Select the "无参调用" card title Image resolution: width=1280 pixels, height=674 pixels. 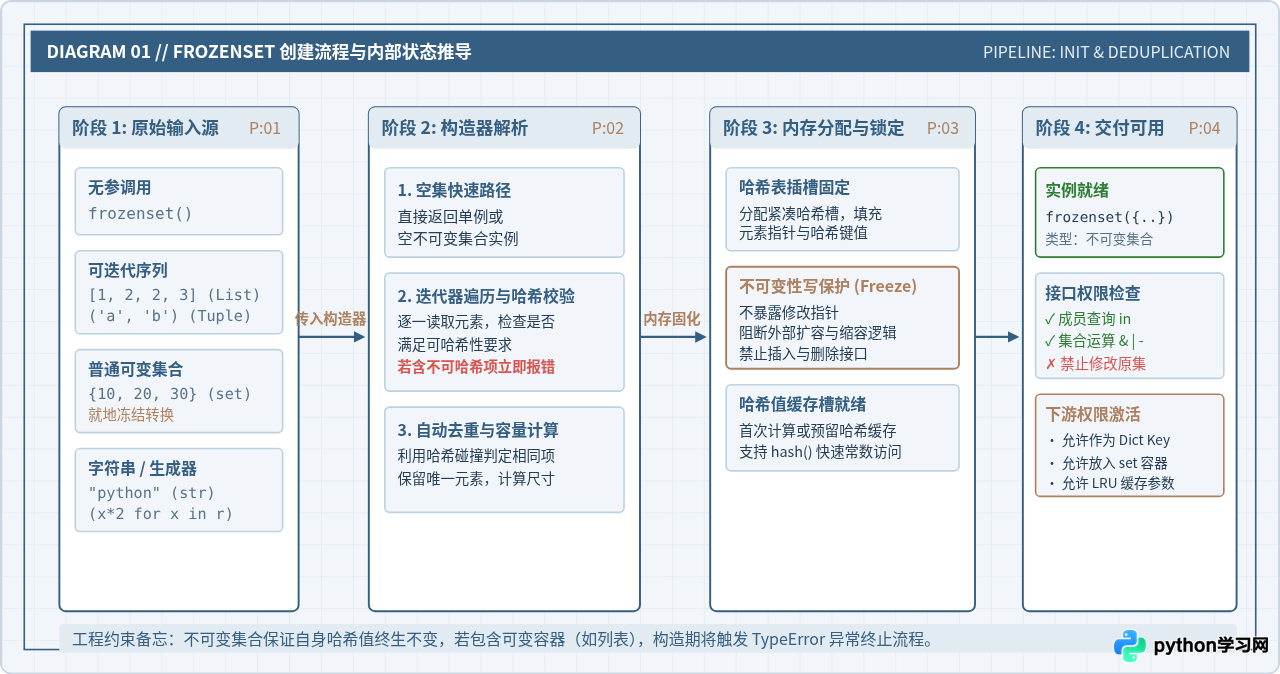tap(120, 188)
